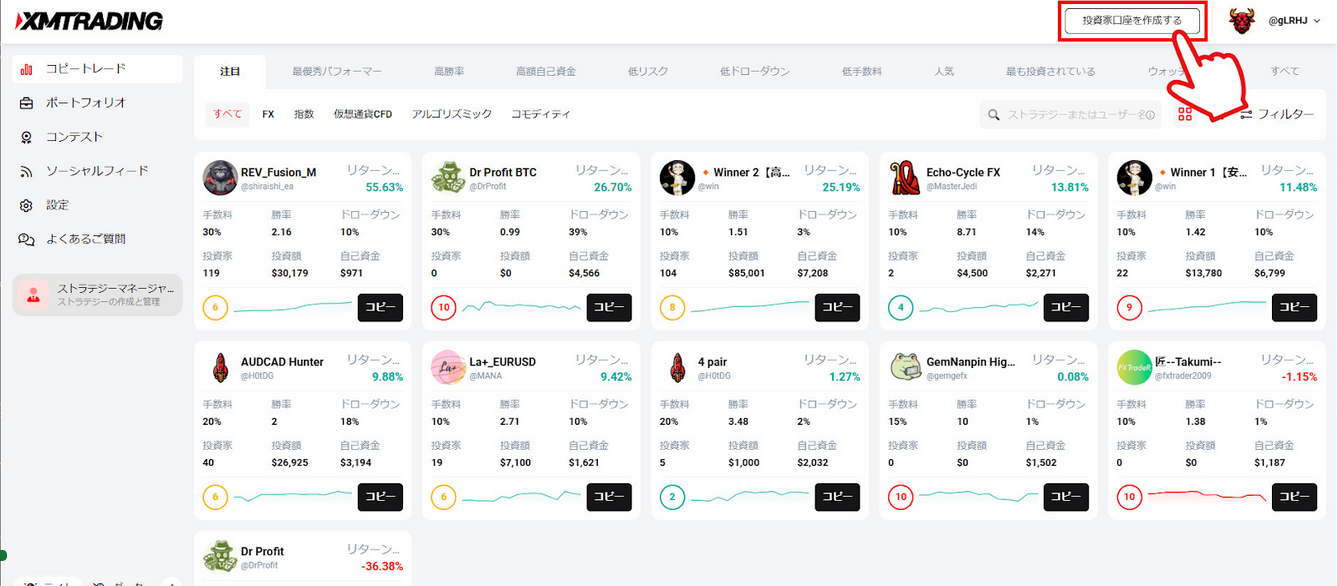Click the XMTRADING logo
This screenshot has width=1337, height=586.
(90, 21)
